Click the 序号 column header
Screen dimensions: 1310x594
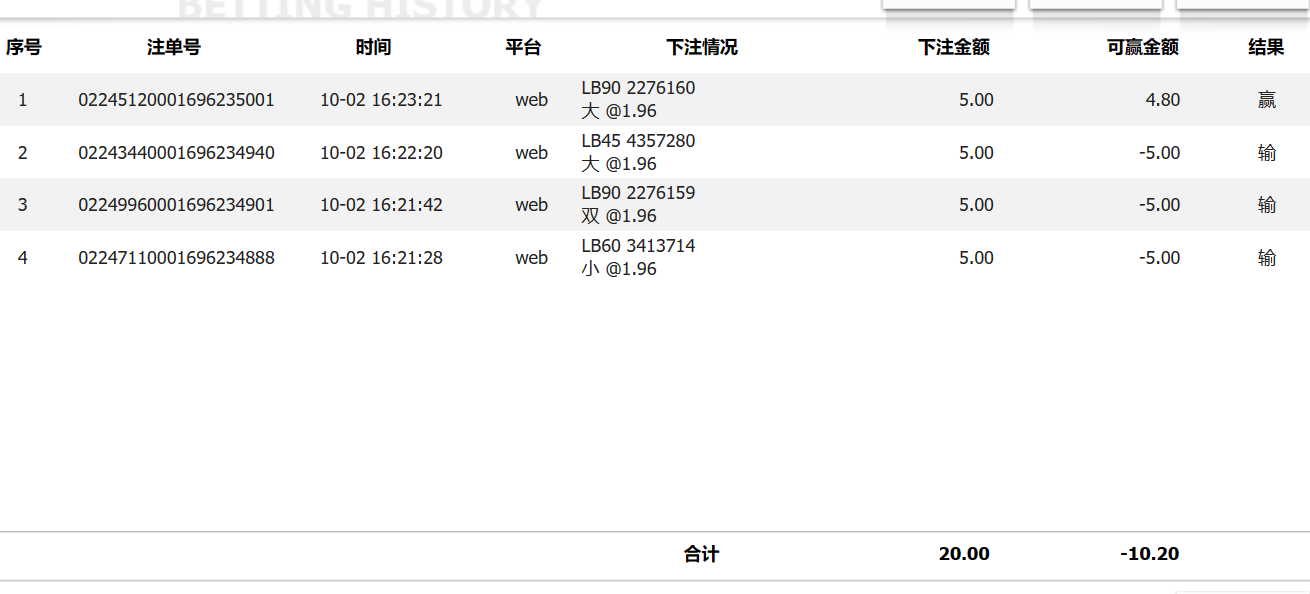click(x=23, y=47)
